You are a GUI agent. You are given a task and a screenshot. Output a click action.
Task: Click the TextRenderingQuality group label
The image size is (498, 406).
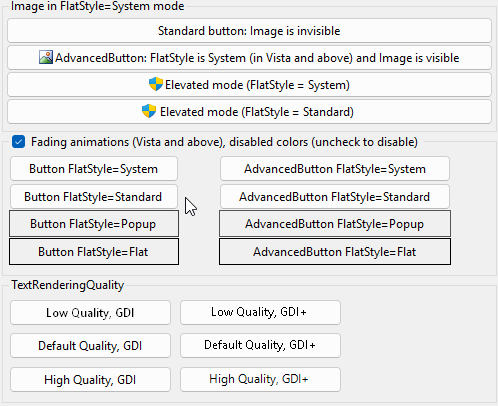tap(68, 285)
